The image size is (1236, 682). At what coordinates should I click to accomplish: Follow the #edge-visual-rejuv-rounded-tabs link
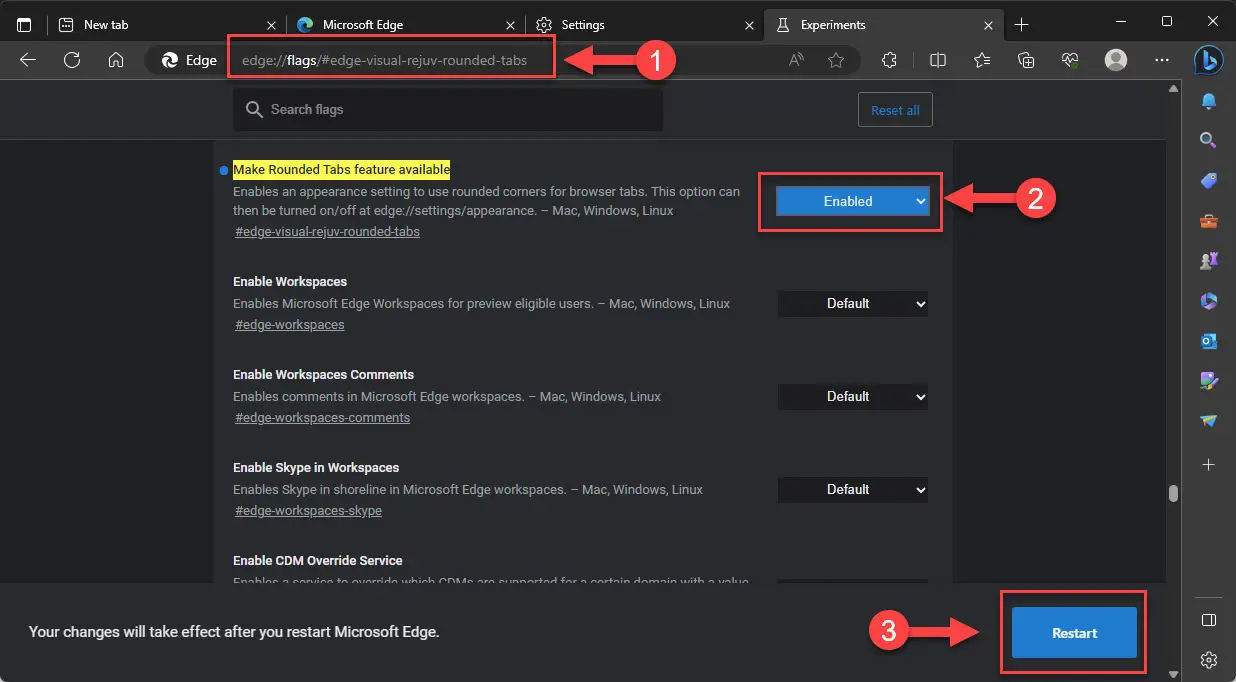[327, 231]
